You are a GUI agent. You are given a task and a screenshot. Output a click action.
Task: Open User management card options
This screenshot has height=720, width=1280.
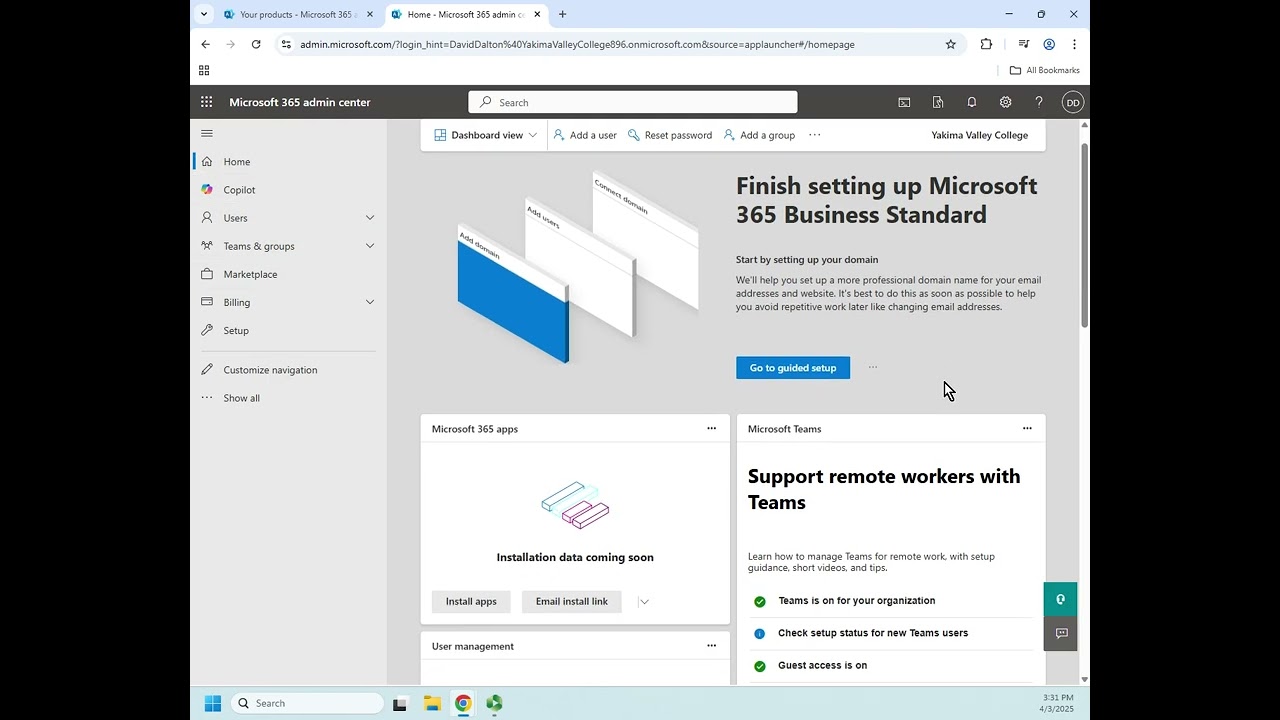[712, 645]
